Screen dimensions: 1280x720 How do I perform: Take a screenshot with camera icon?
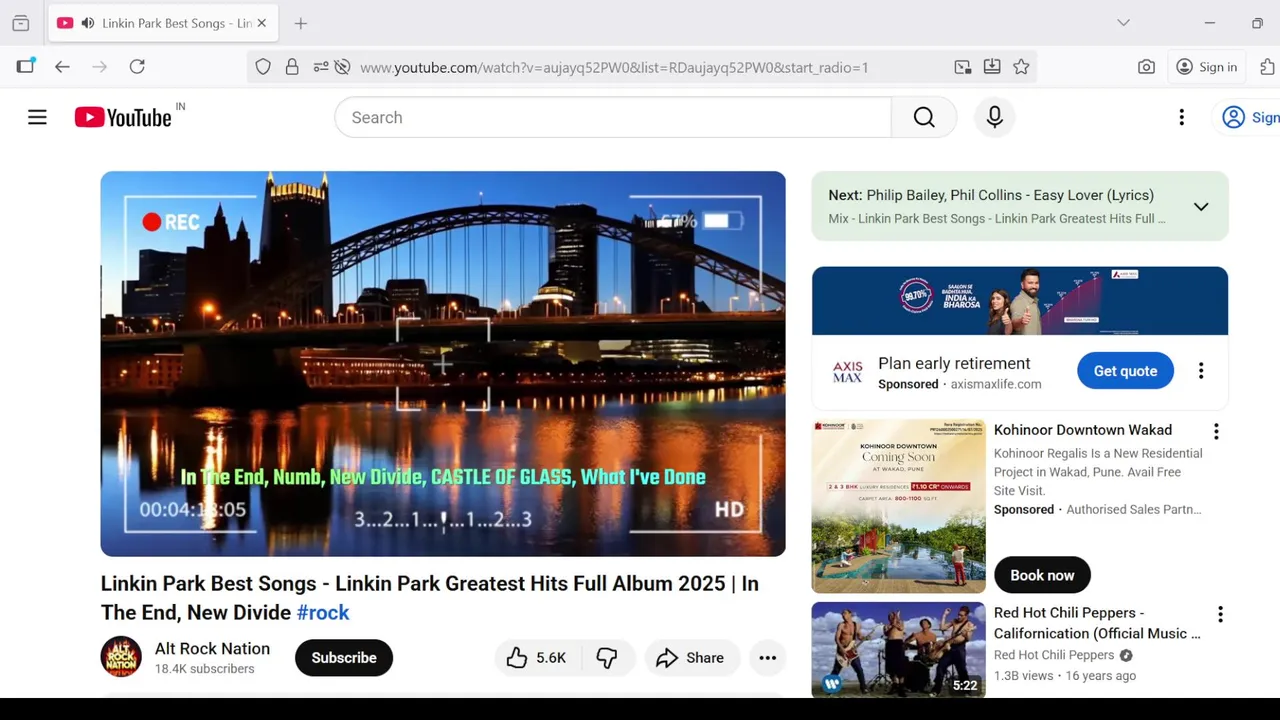coord(1146,67)
